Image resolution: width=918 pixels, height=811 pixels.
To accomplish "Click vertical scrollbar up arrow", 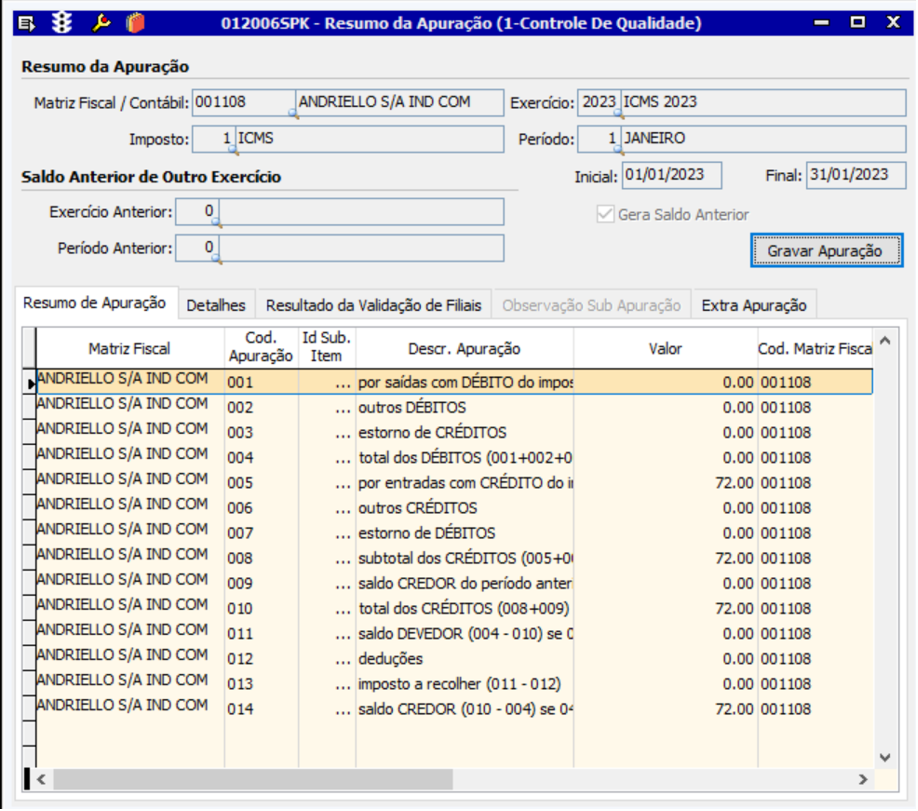I will [885, 341].
